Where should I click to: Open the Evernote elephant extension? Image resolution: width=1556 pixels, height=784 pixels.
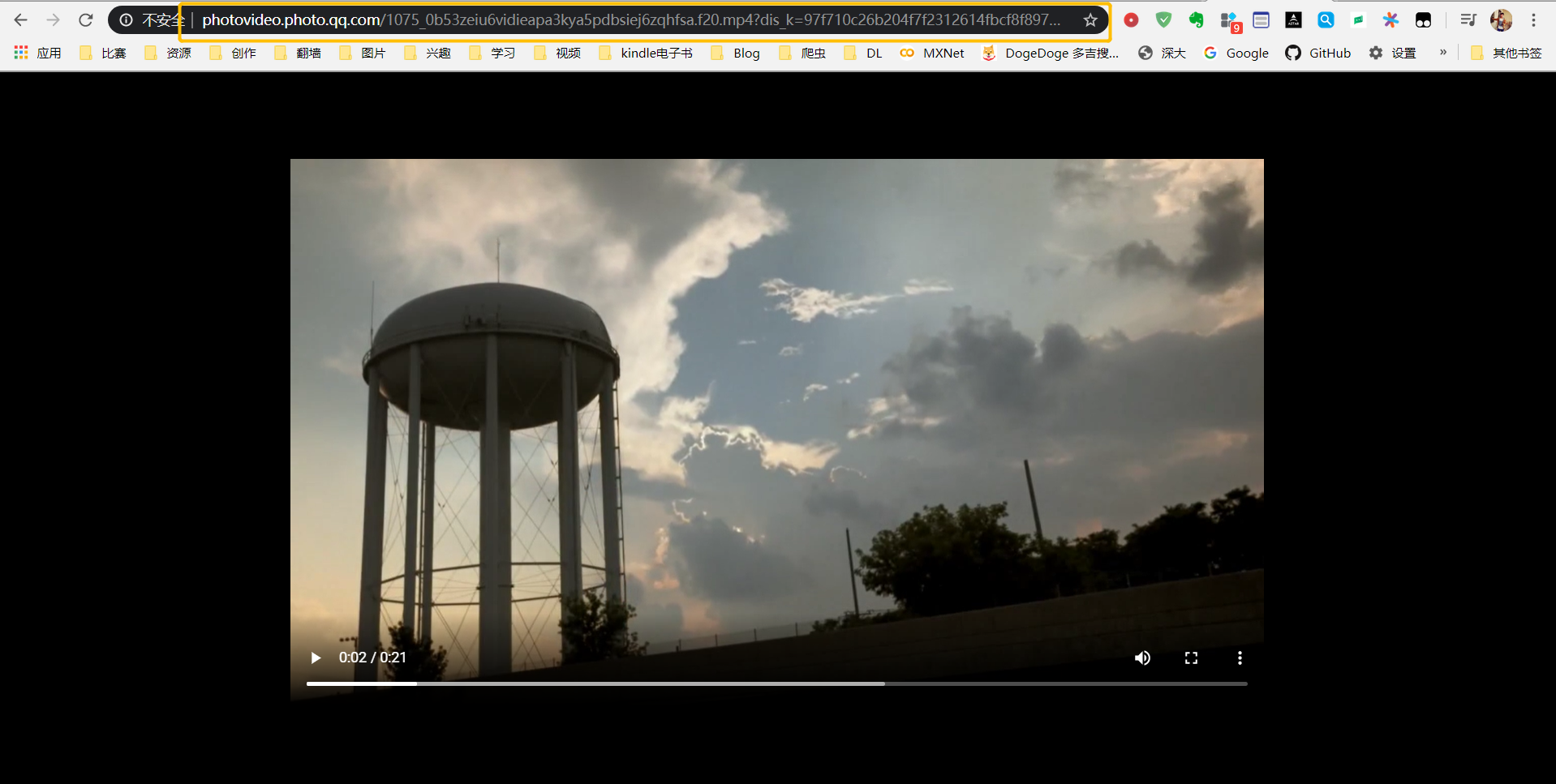1196,20
